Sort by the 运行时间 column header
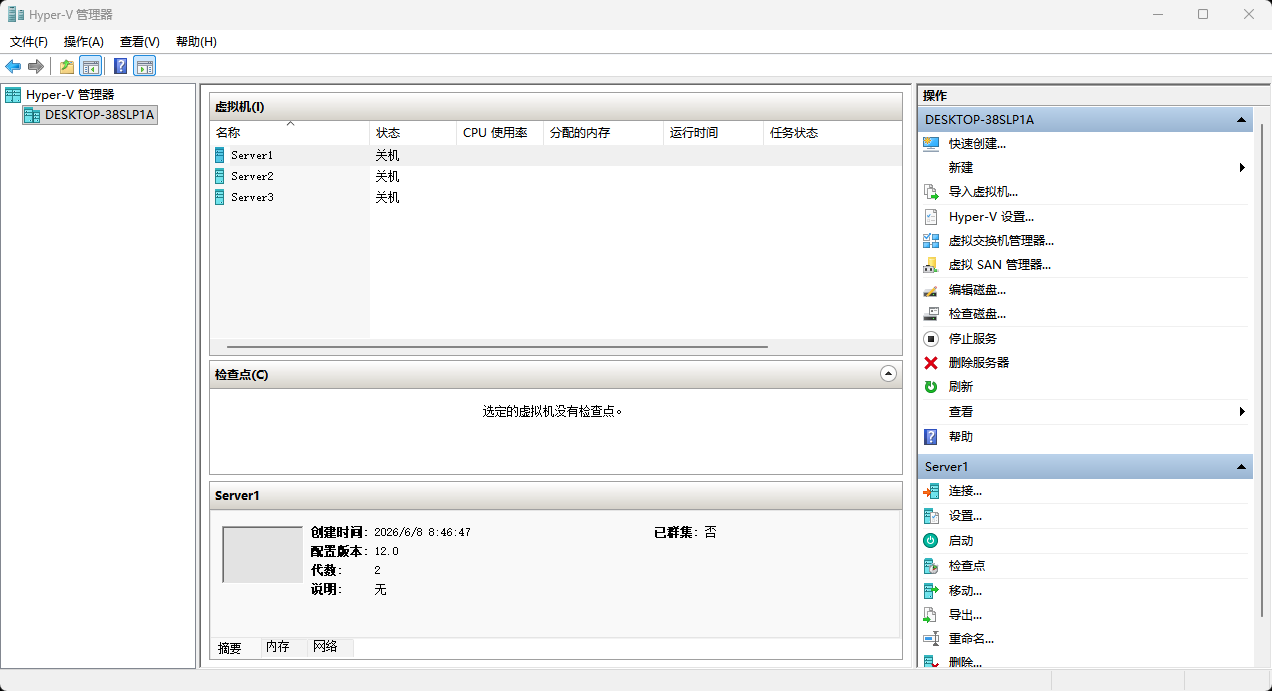1272x691 pixels. click(713, 133)
